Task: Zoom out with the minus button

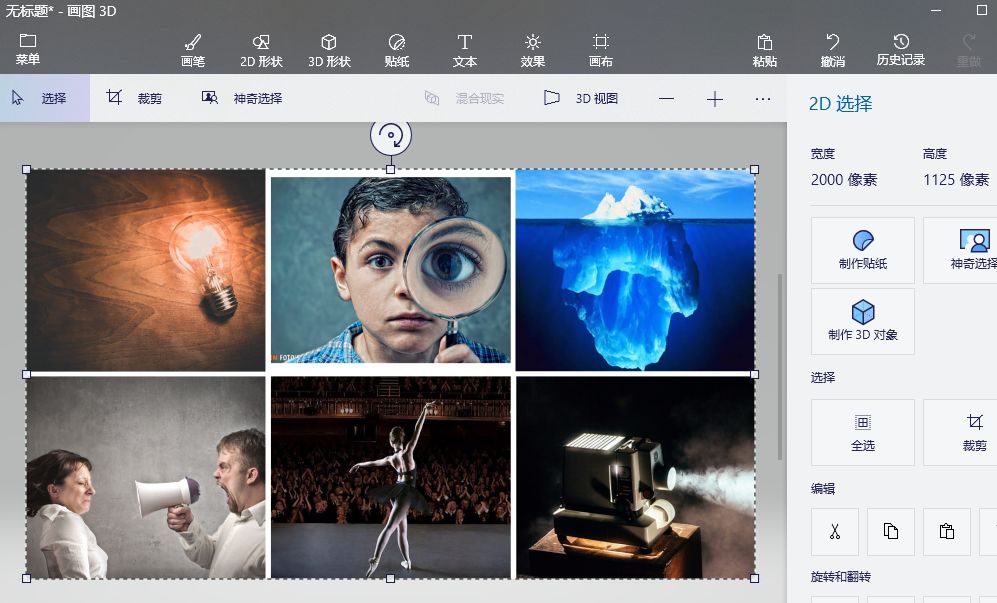Action: point(667,98)
